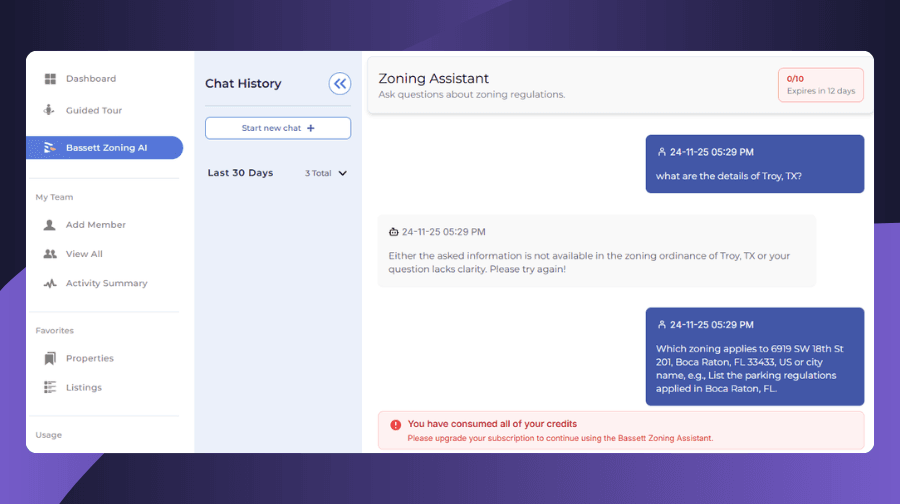Click the Guided Tour icon
This screenshot has height=504, width=900.
tap(49, 110)
